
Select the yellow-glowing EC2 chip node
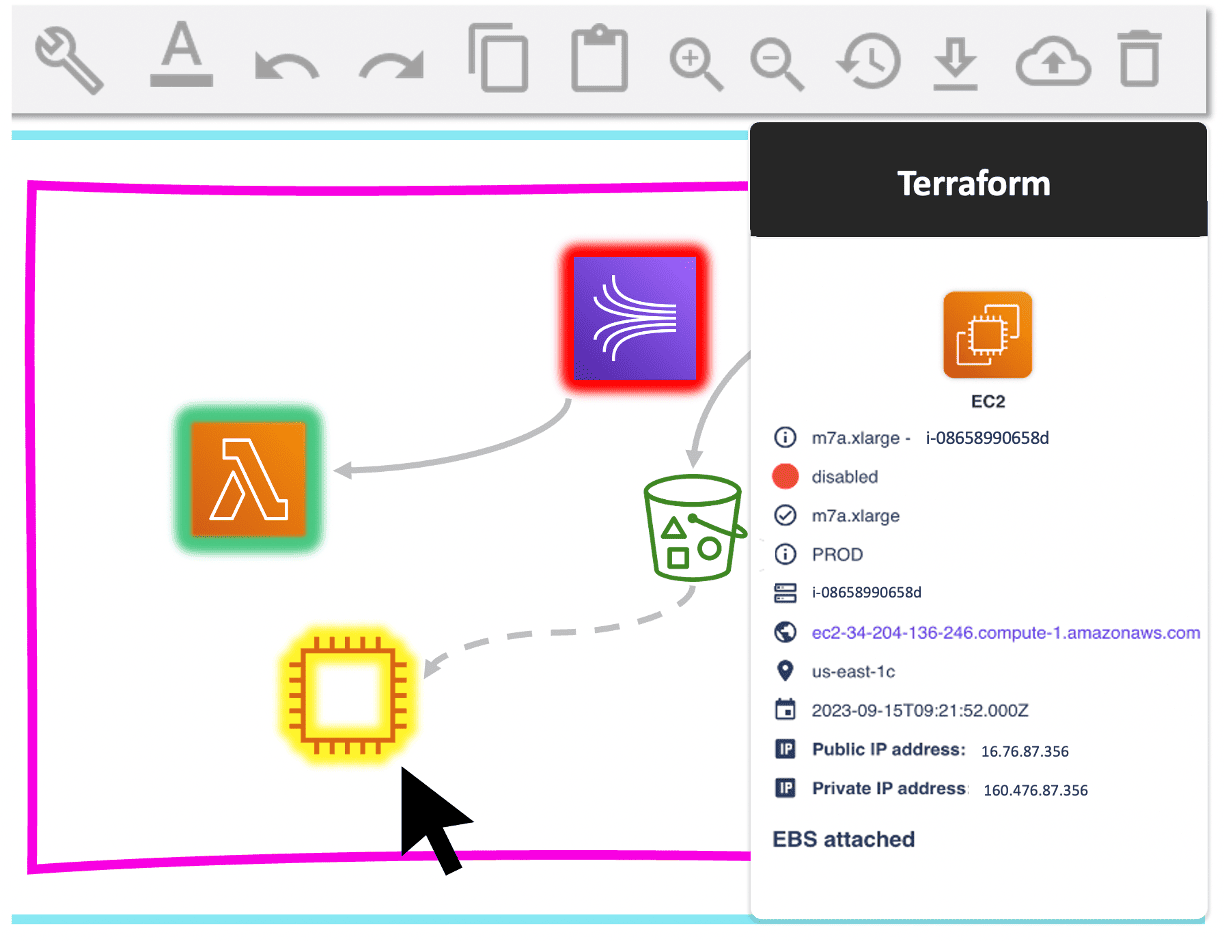coord(348,696)
